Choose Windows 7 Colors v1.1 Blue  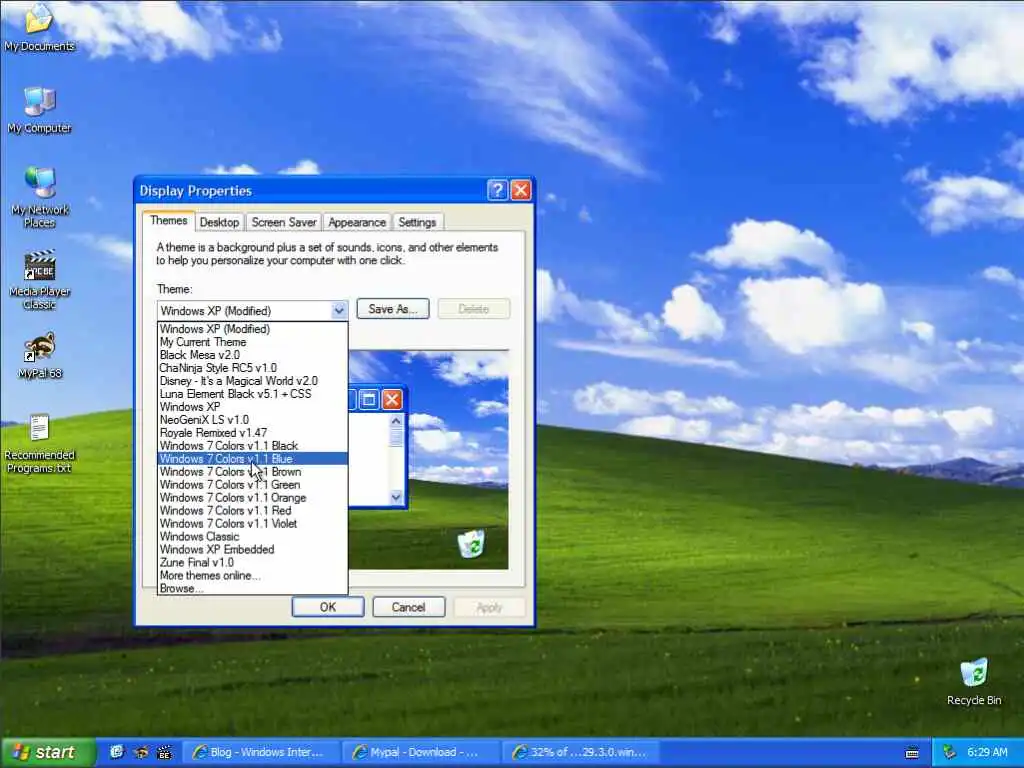click(253, 459)
